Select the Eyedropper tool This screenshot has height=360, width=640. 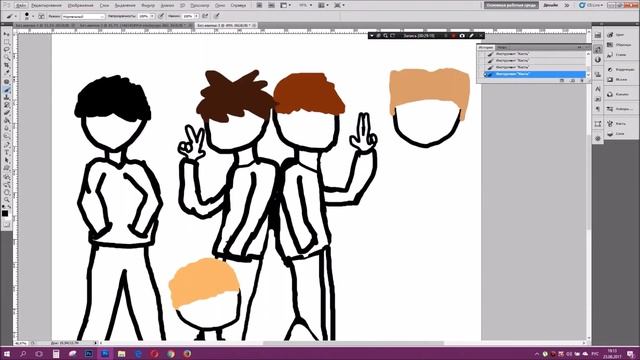pyautogui.click(x=6, y=73)
